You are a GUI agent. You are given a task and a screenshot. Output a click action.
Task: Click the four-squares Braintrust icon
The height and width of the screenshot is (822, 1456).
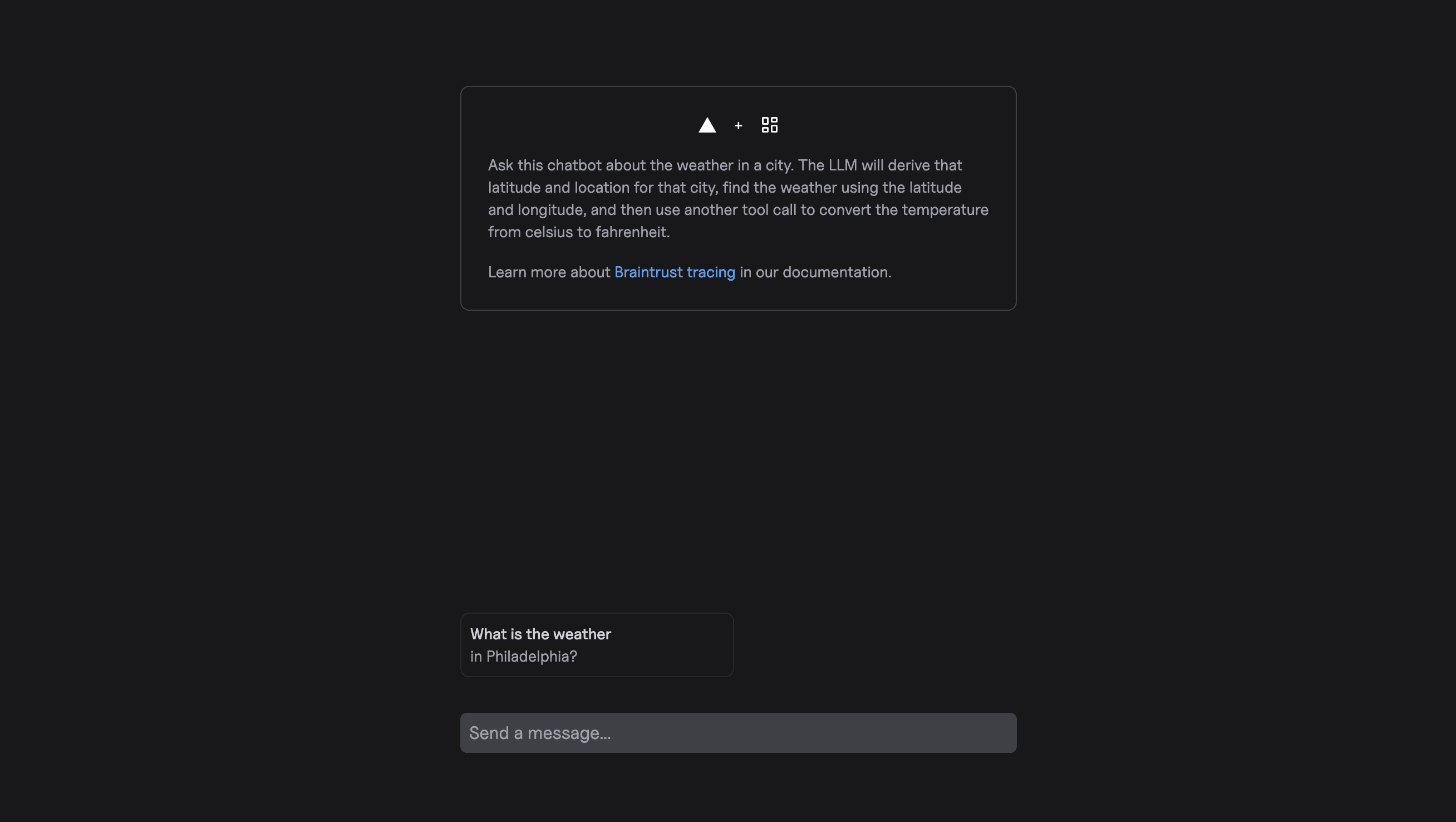769,124
